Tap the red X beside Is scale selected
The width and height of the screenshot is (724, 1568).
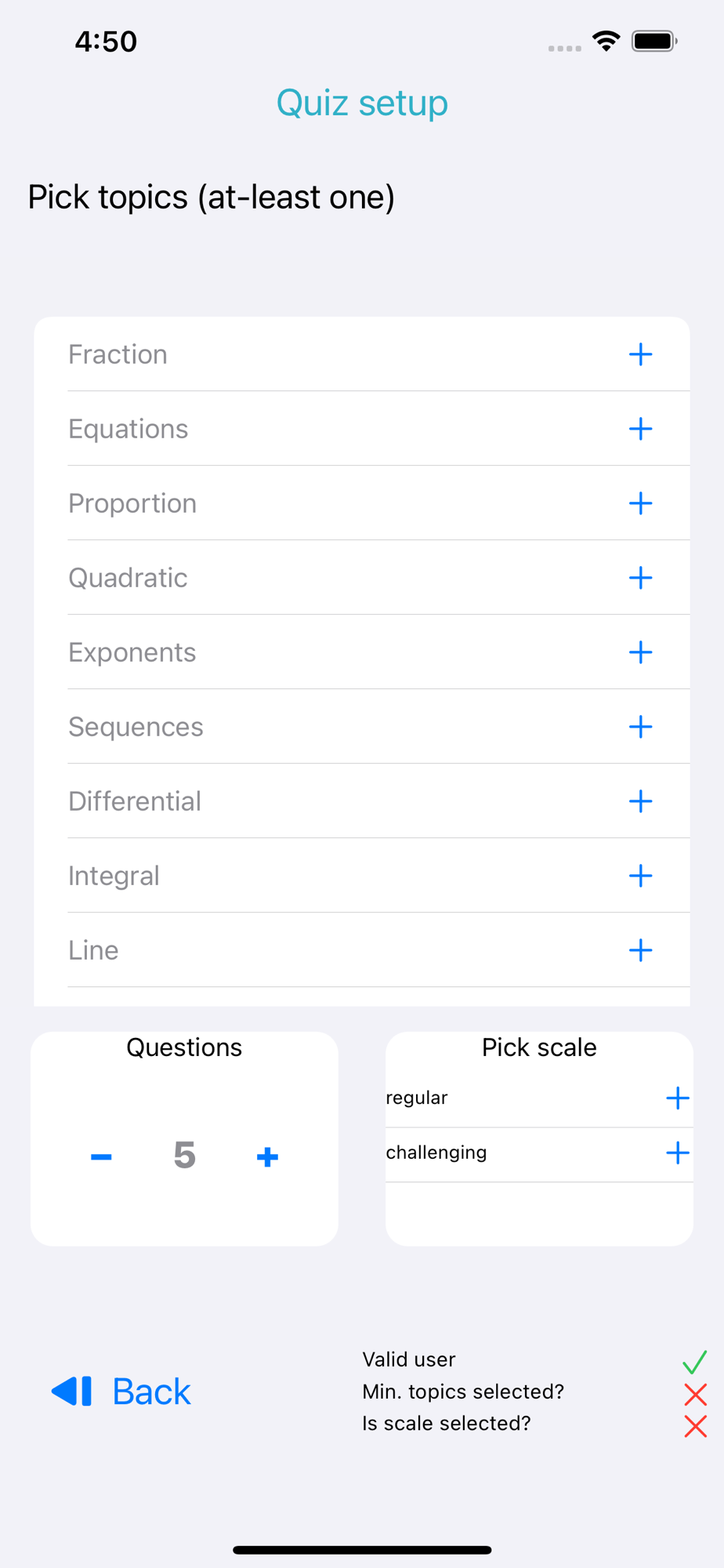coord(695,1426)
